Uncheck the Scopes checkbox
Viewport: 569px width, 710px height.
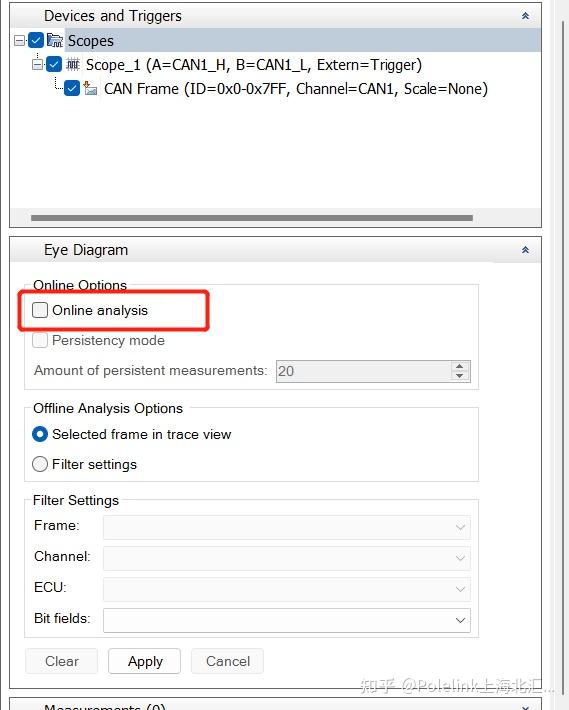(x=36, y=40)
